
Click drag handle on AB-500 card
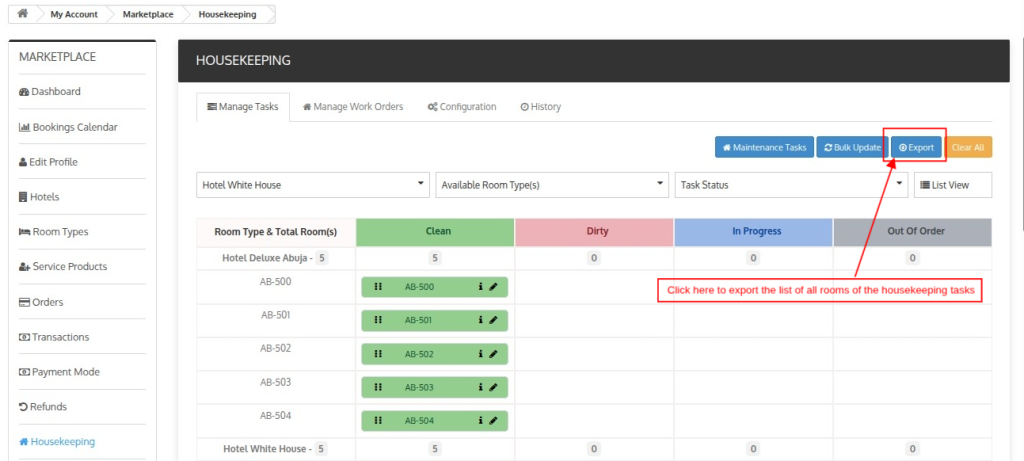[x=377, y=286]
